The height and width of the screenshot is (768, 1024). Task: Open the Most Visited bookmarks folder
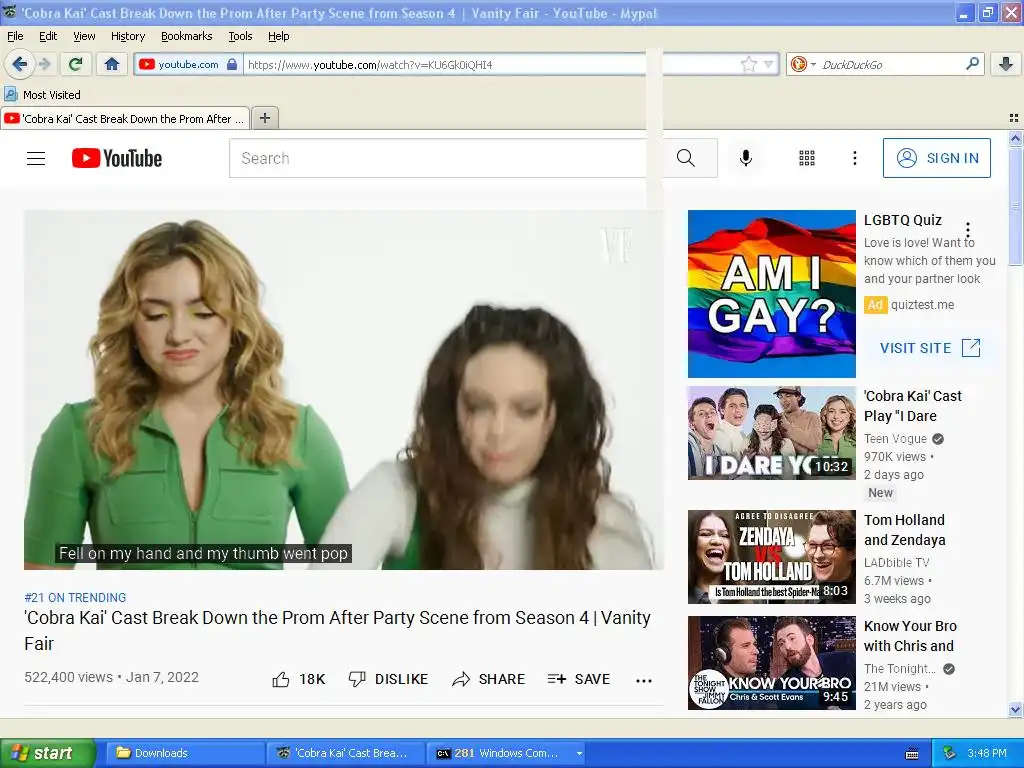coord(42,95)
